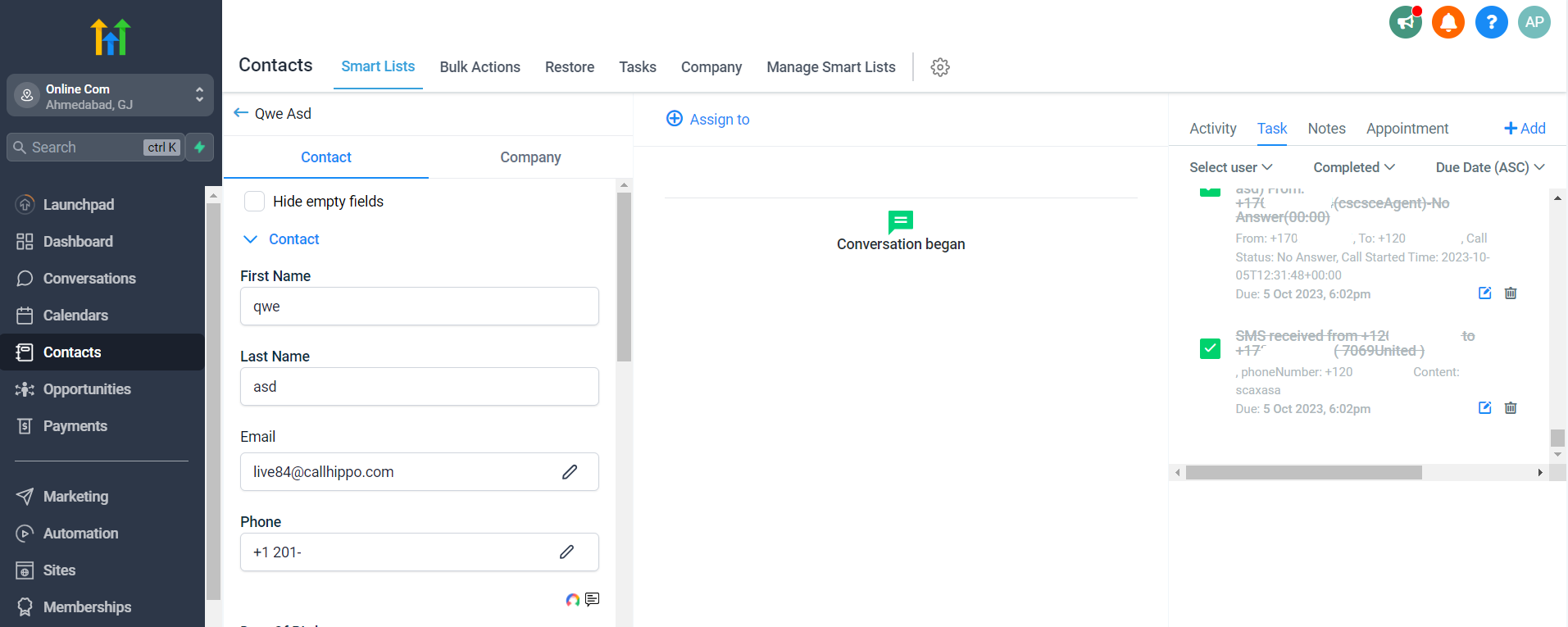The width and height of the screenshot is (1568, 627).
Task: Click the Conversation began message icon
Action: (901, 221)
